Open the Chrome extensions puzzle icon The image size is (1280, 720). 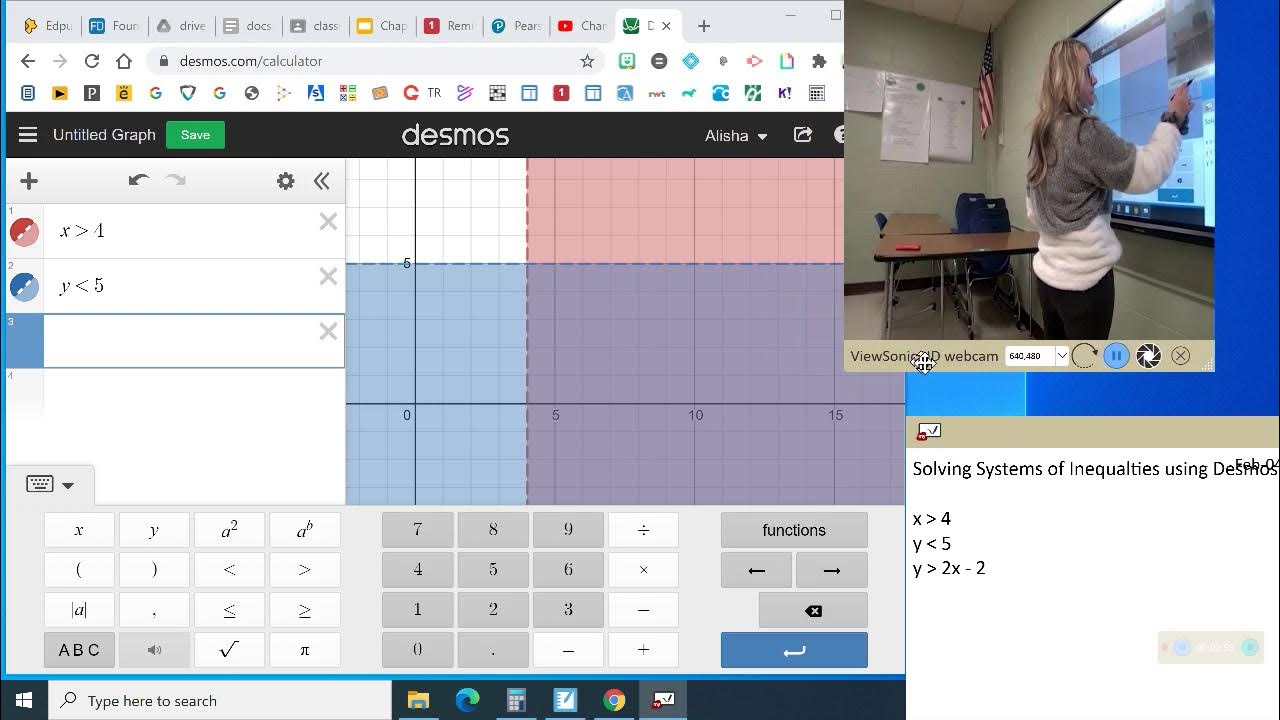pyautogui.click(x=819, y=61)
